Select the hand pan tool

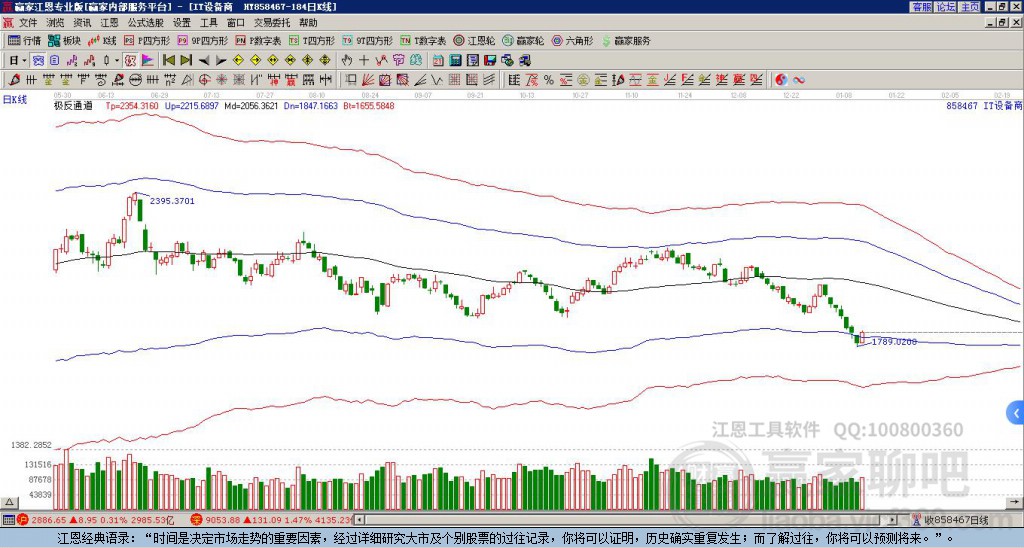click(346, 61)
